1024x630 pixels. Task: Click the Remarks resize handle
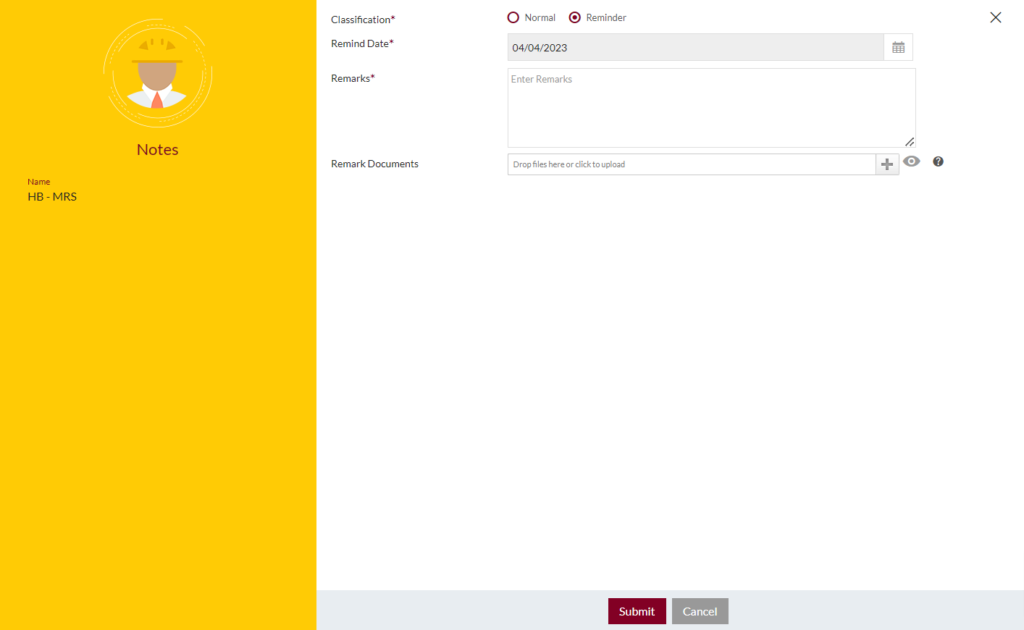pos(910,142)
